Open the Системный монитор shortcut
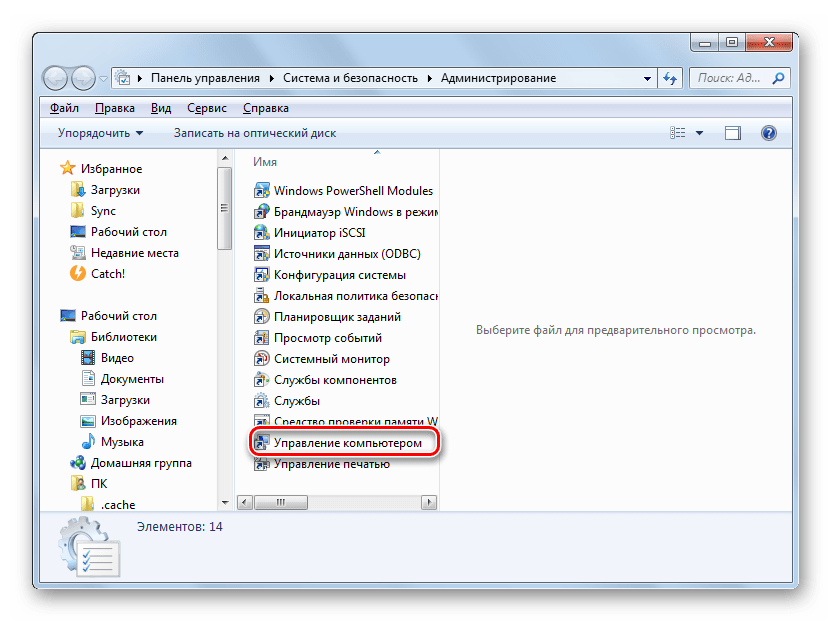The width and height of the screenshot is (832, 622). pos(331,359)
